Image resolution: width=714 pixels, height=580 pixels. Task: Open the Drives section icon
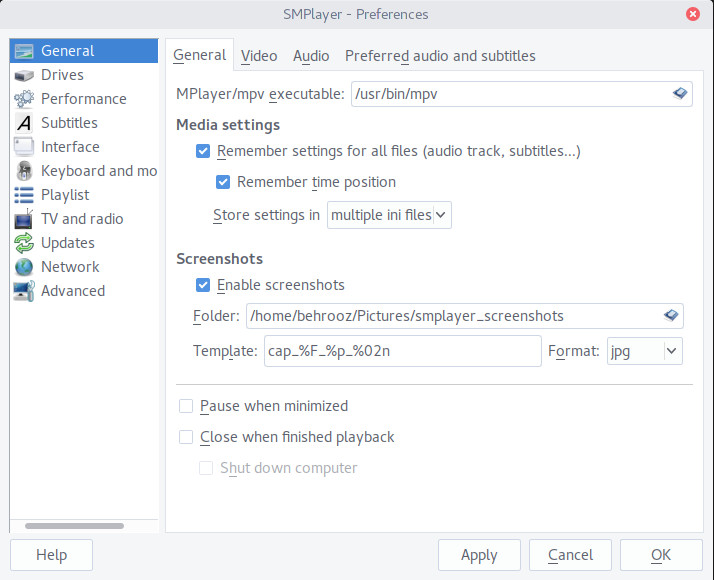click(x=24, y=75)
